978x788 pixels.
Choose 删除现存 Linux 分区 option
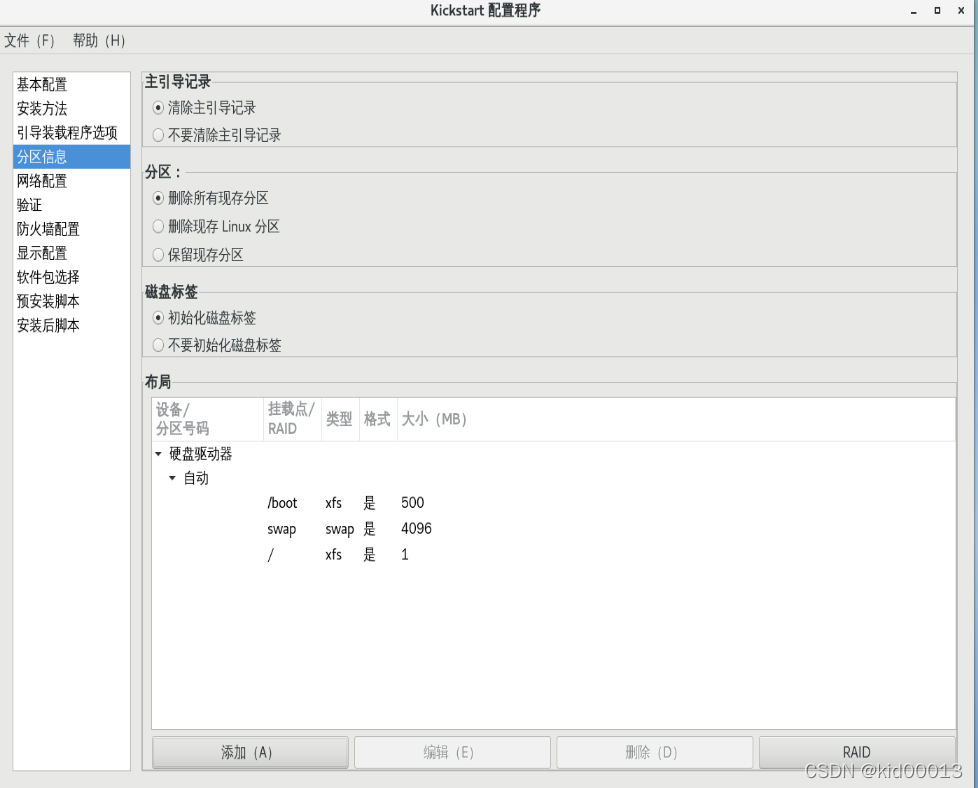(x=158, y=226)
